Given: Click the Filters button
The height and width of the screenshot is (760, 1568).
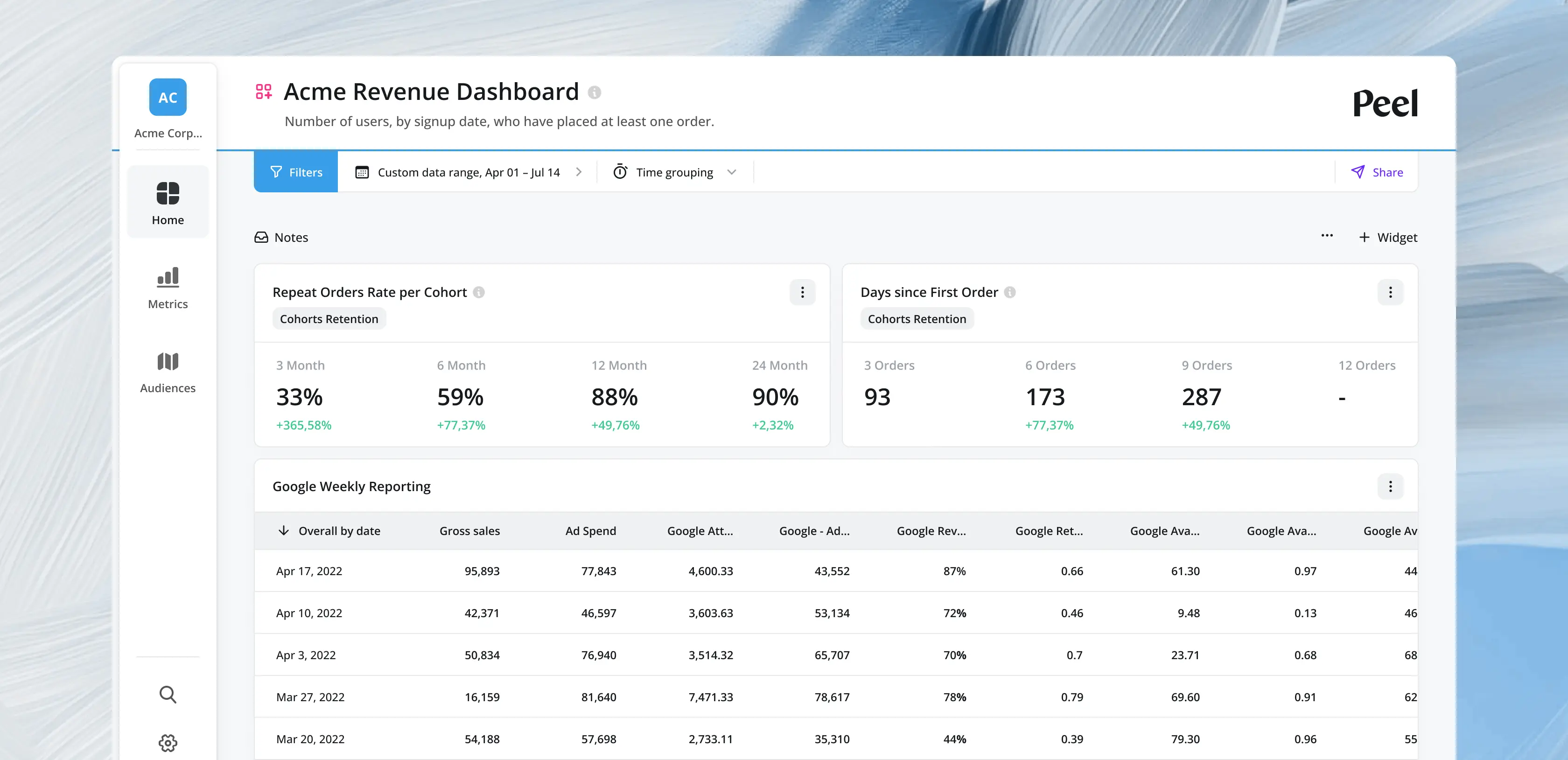Looking at the screenshot, I should [x=296, y=172].
